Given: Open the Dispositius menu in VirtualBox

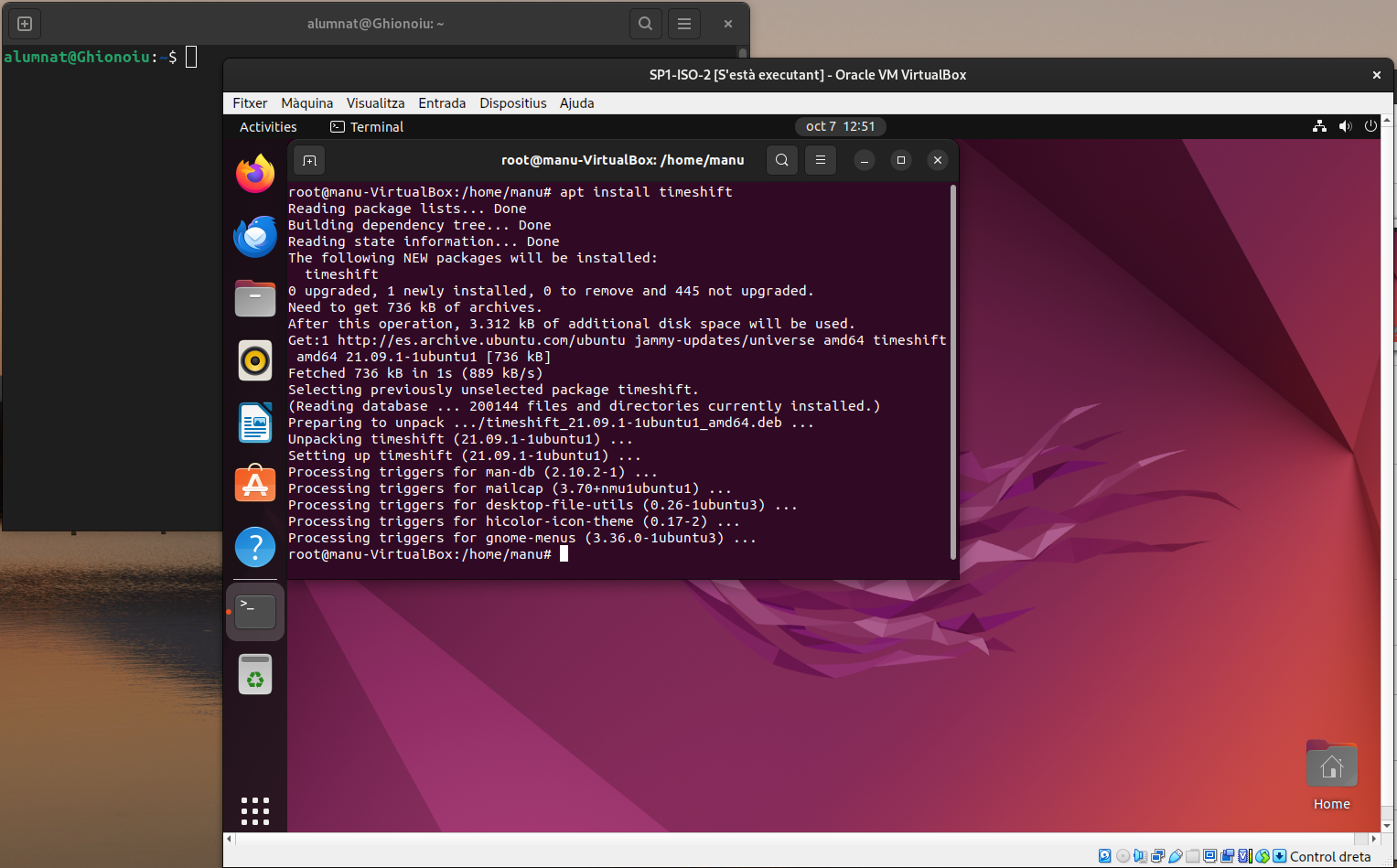Looking at the screenshot, I should coord(512,103).
